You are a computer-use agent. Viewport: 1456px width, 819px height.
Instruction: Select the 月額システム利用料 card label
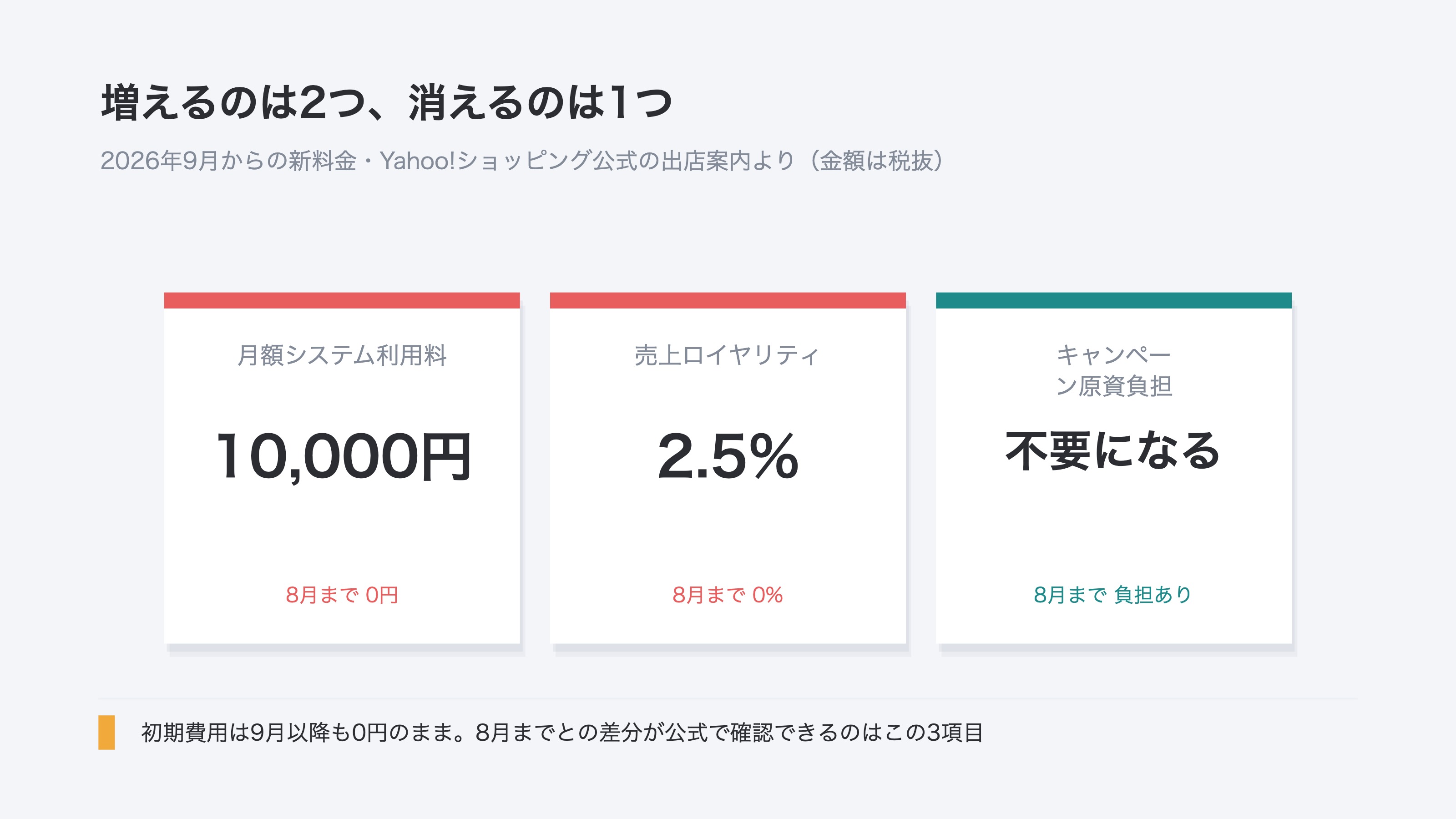click(342, 355)
